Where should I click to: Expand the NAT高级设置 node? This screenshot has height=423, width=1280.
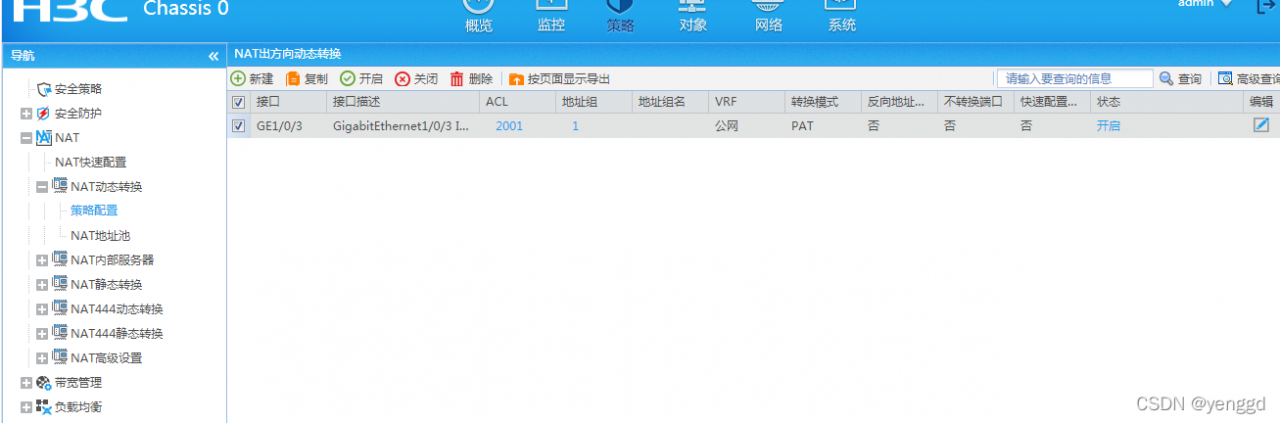(42, 358)
